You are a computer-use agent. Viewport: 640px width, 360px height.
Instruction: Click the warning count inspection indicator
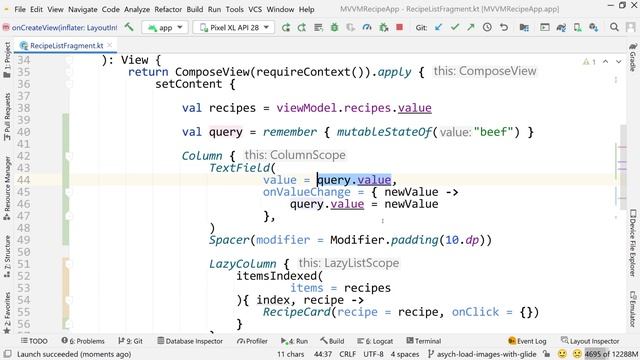click(589, 62)
